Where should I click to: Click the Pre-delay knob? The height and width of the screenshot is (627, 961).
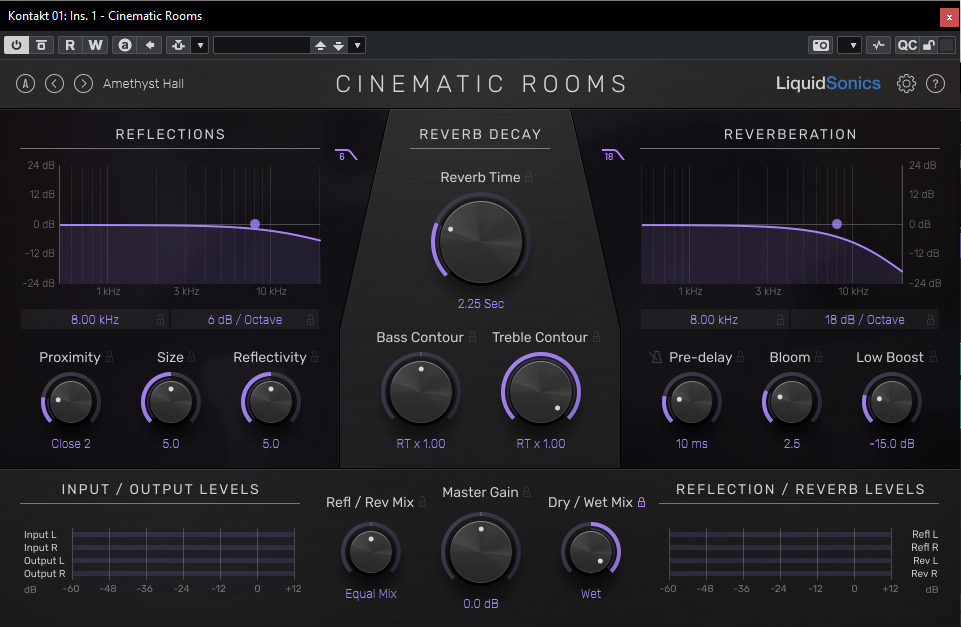[691, 401]
